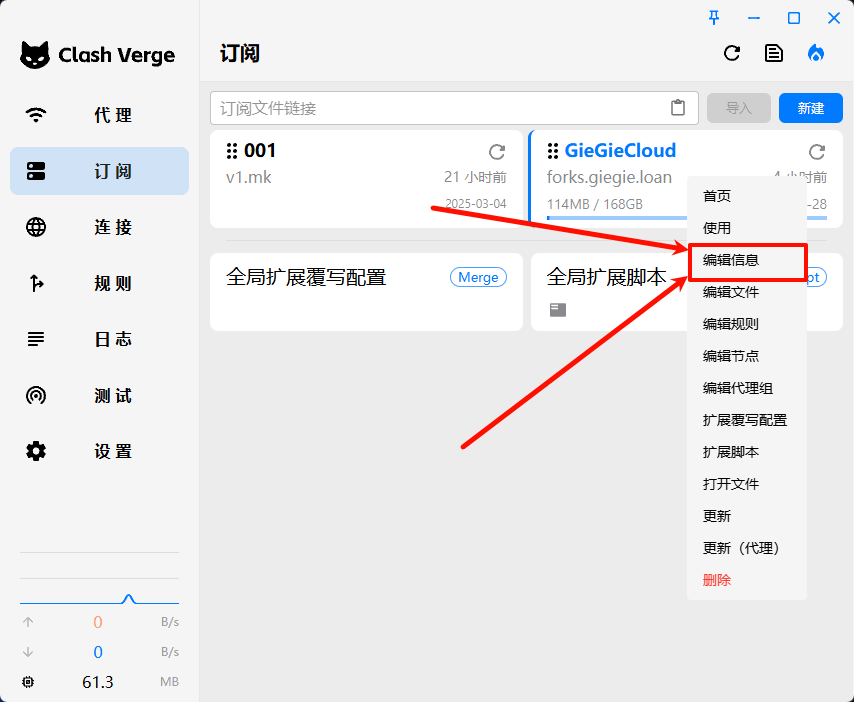The image size is (854, 702).
Task: Choose 编辑节点 in the context menu
Action: click(747, 356)
